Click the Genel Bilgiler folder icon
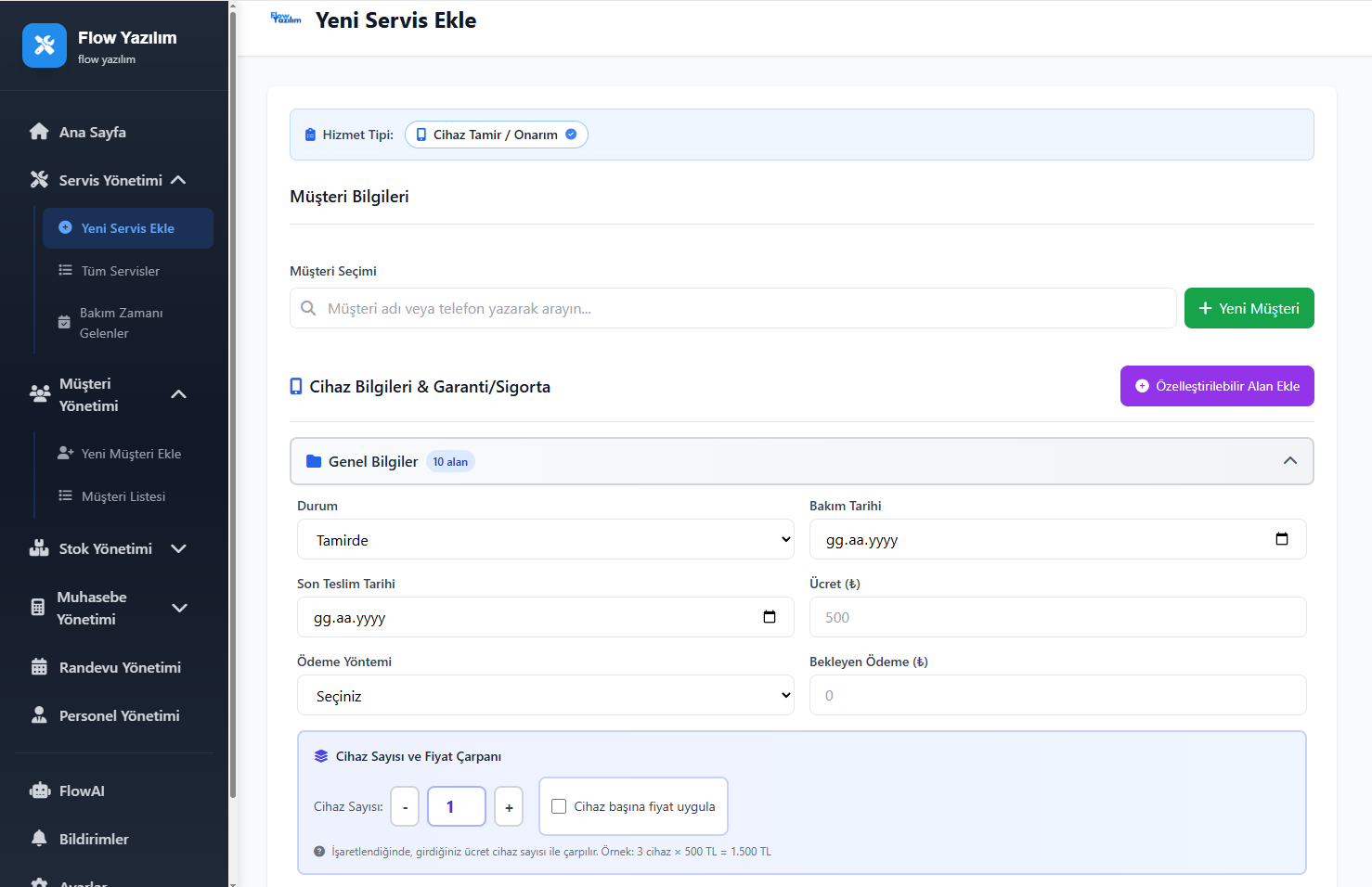Image resolution: width=1372 pixels, height=887 pixels. click(x=314, y=461)
